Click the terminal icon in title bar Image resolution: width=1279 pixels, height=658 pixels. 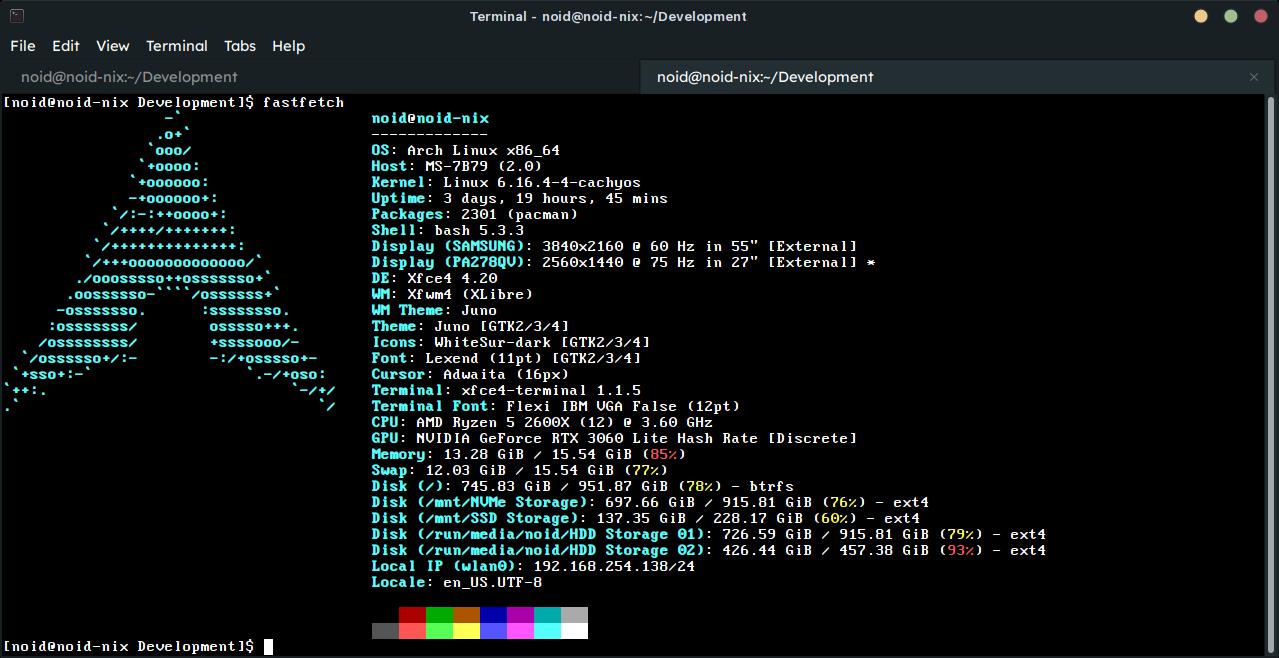[15, 16]
